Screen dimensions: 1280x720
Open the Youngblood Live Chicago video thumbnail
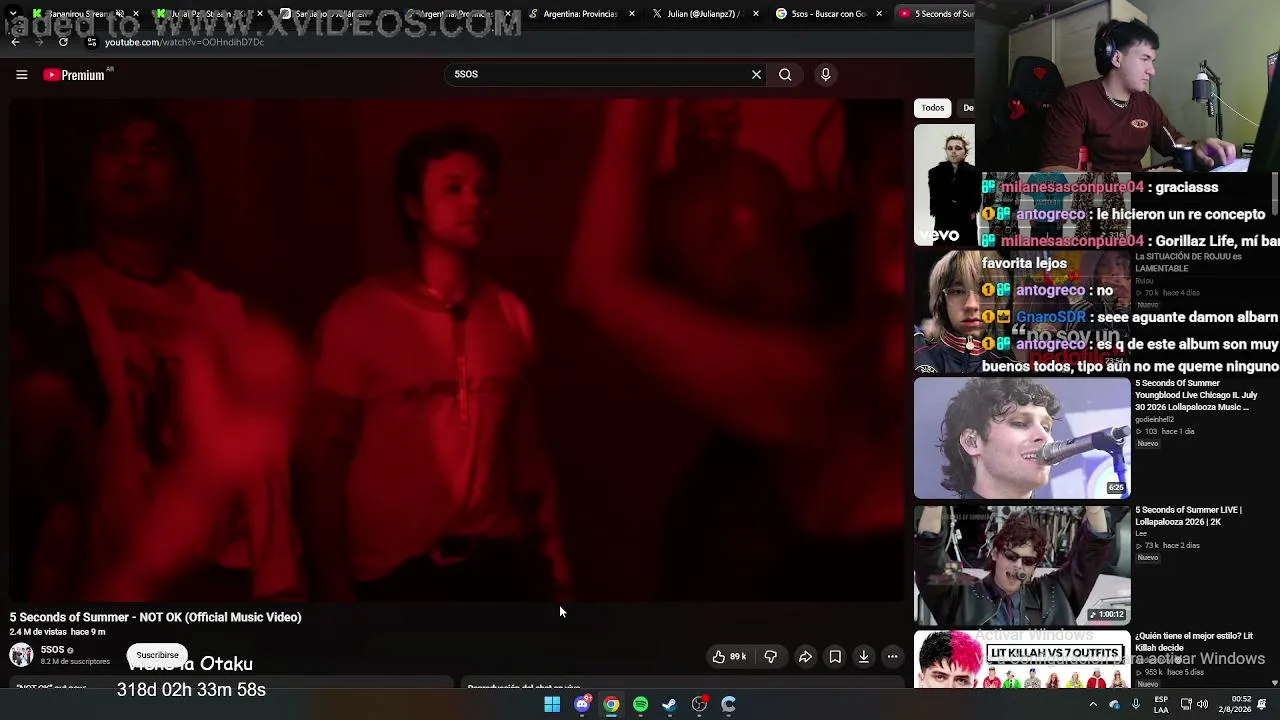(x=1022, y=438)
